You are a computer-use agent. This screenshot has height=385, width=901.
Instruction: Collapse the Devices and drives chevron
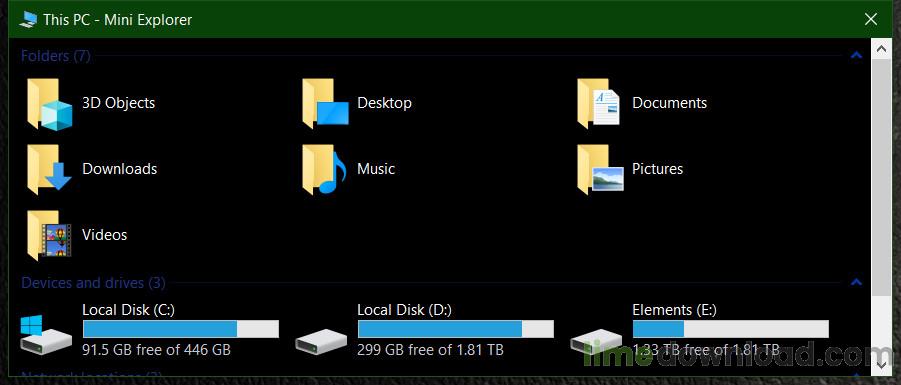[x=856, y=282]
